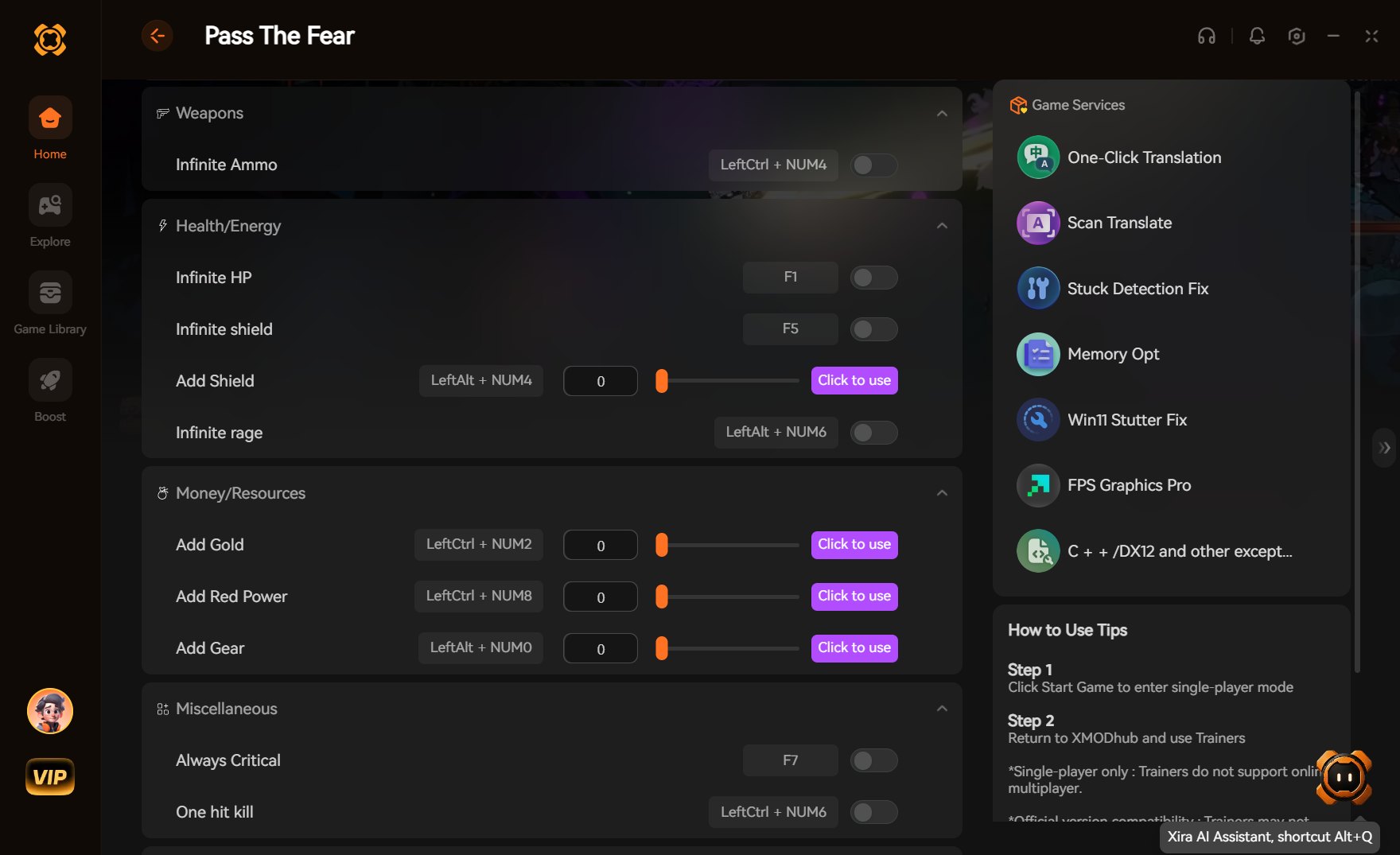This screenshot has height=855, width=1400.
Task: Focus the Add Red Power value field
Action: point(601,597)
